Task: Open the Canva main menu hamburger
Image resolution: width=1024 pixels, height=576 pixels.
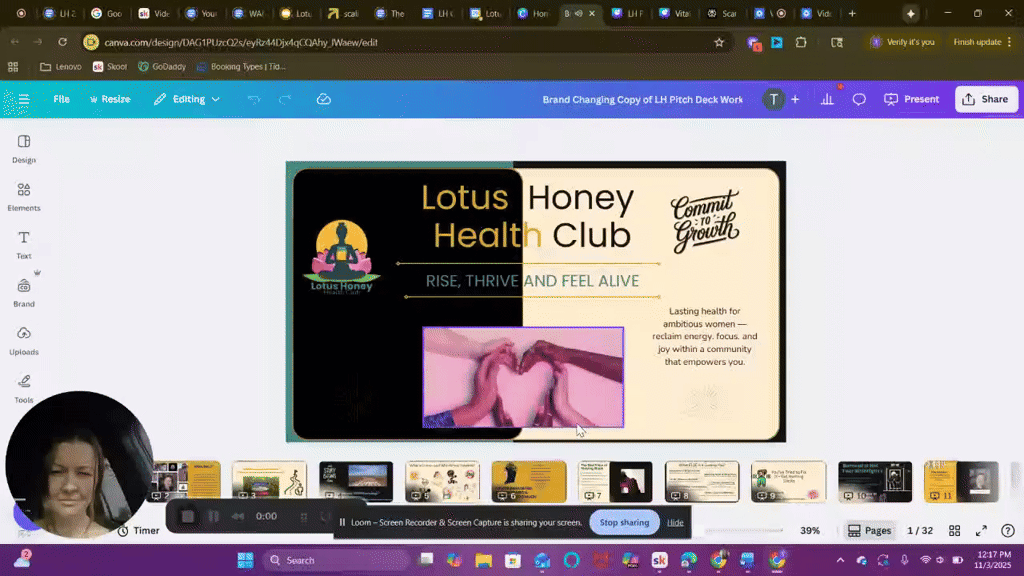Action: pos(24,99)
